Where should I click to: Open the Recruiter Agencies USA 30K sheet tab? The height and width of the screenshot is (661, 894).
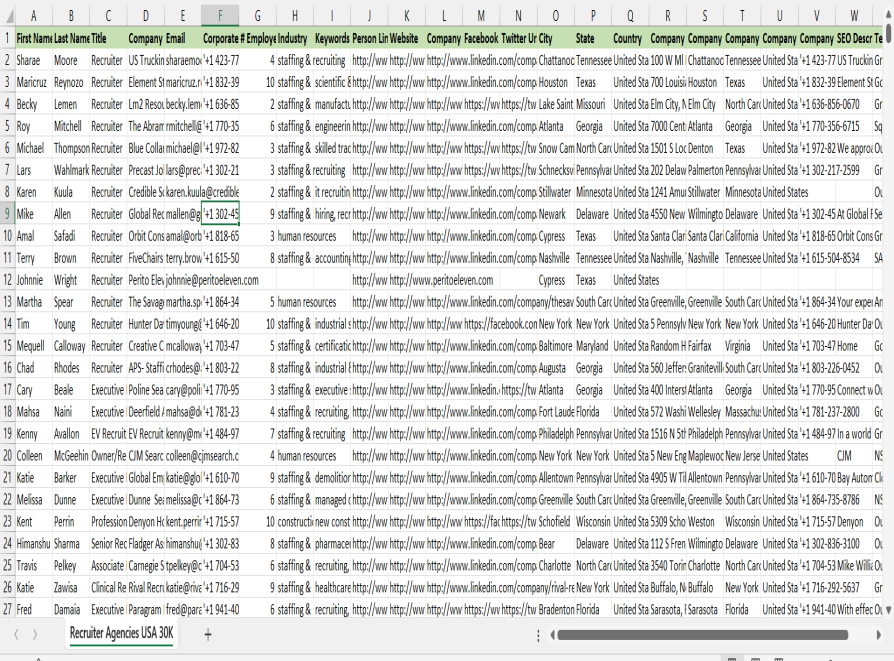pos(121,634)
